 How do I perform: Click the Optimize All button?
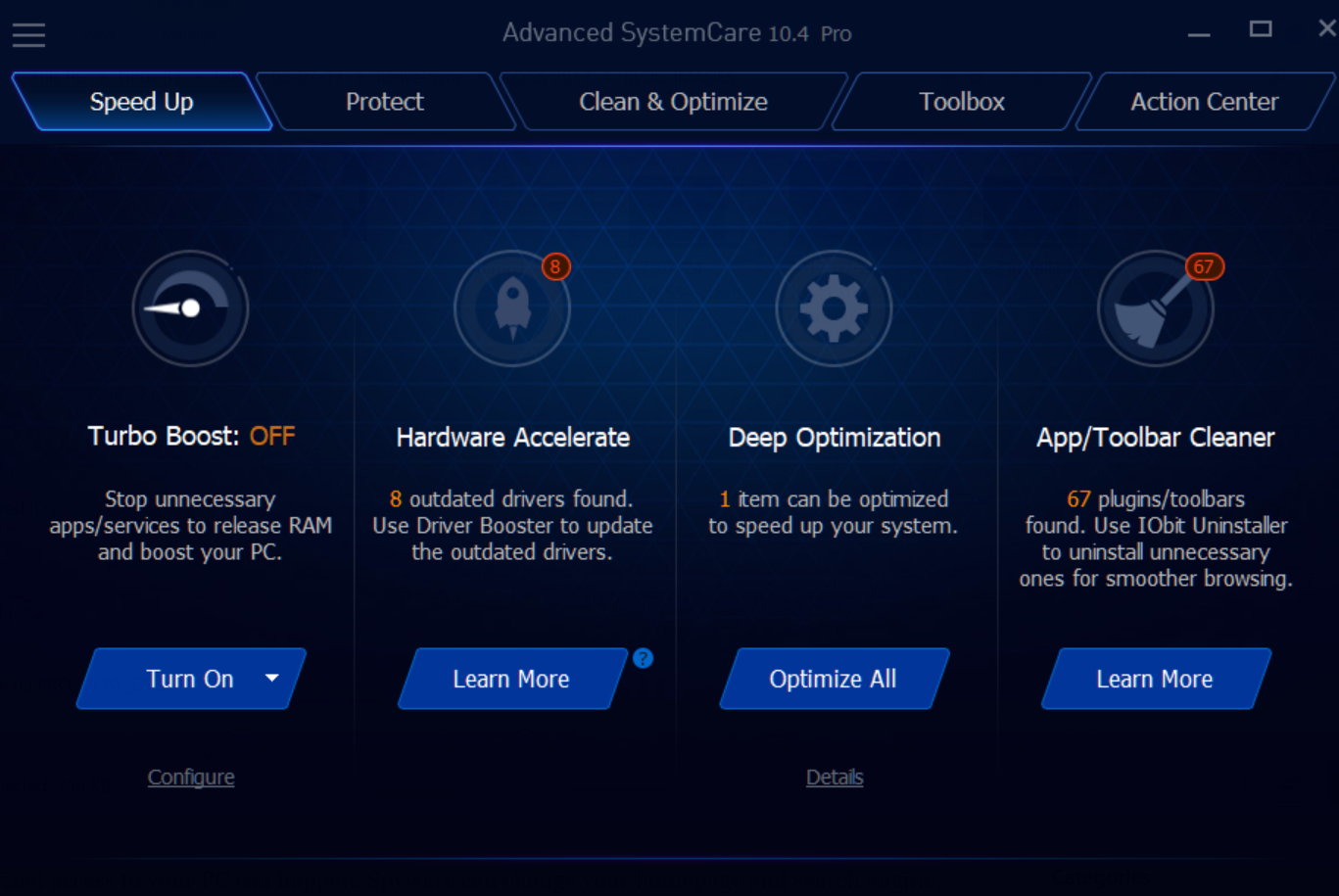coord(834,679)
